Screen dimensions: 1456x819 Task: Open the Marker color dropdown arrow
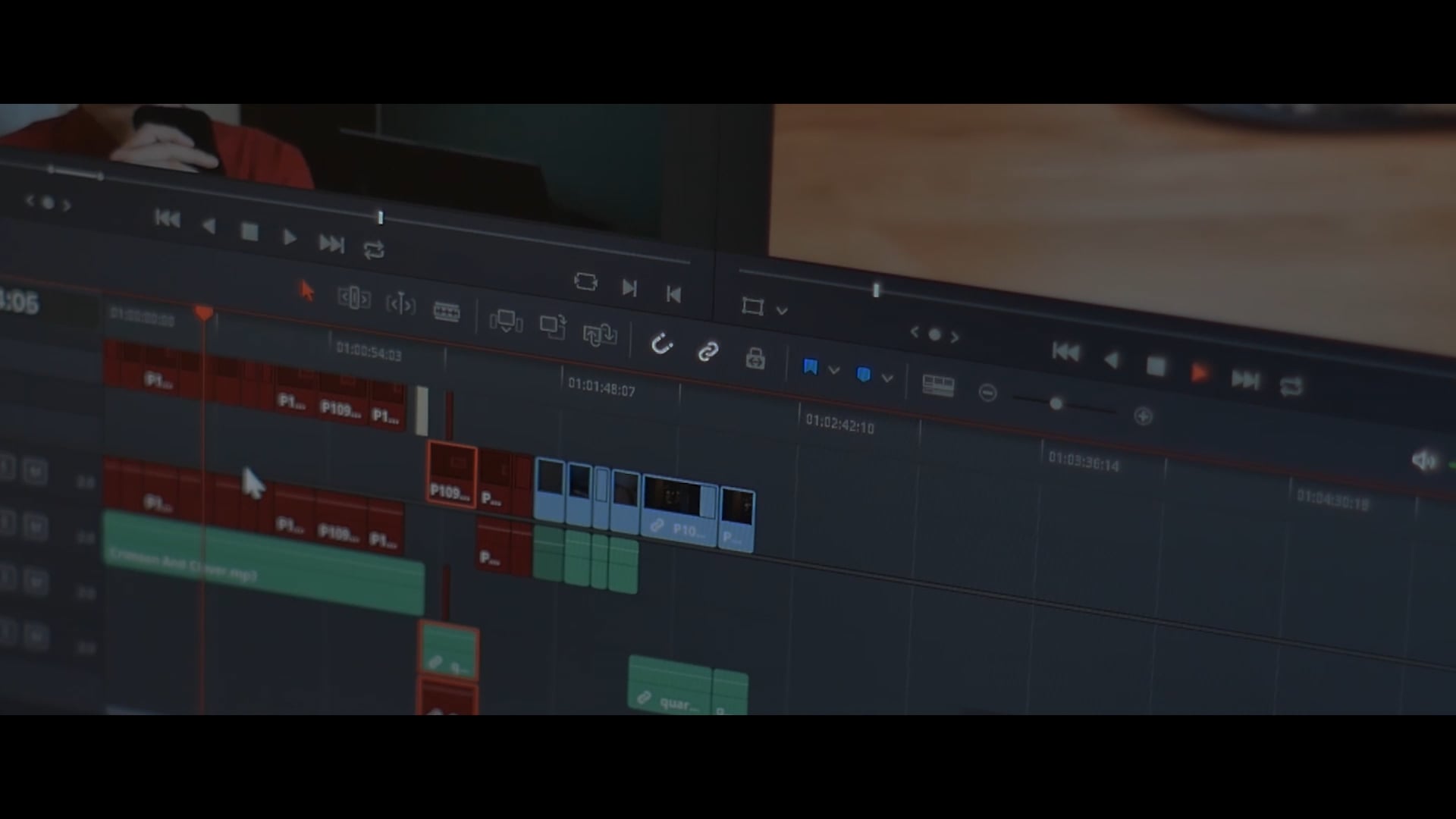point(887,378)
